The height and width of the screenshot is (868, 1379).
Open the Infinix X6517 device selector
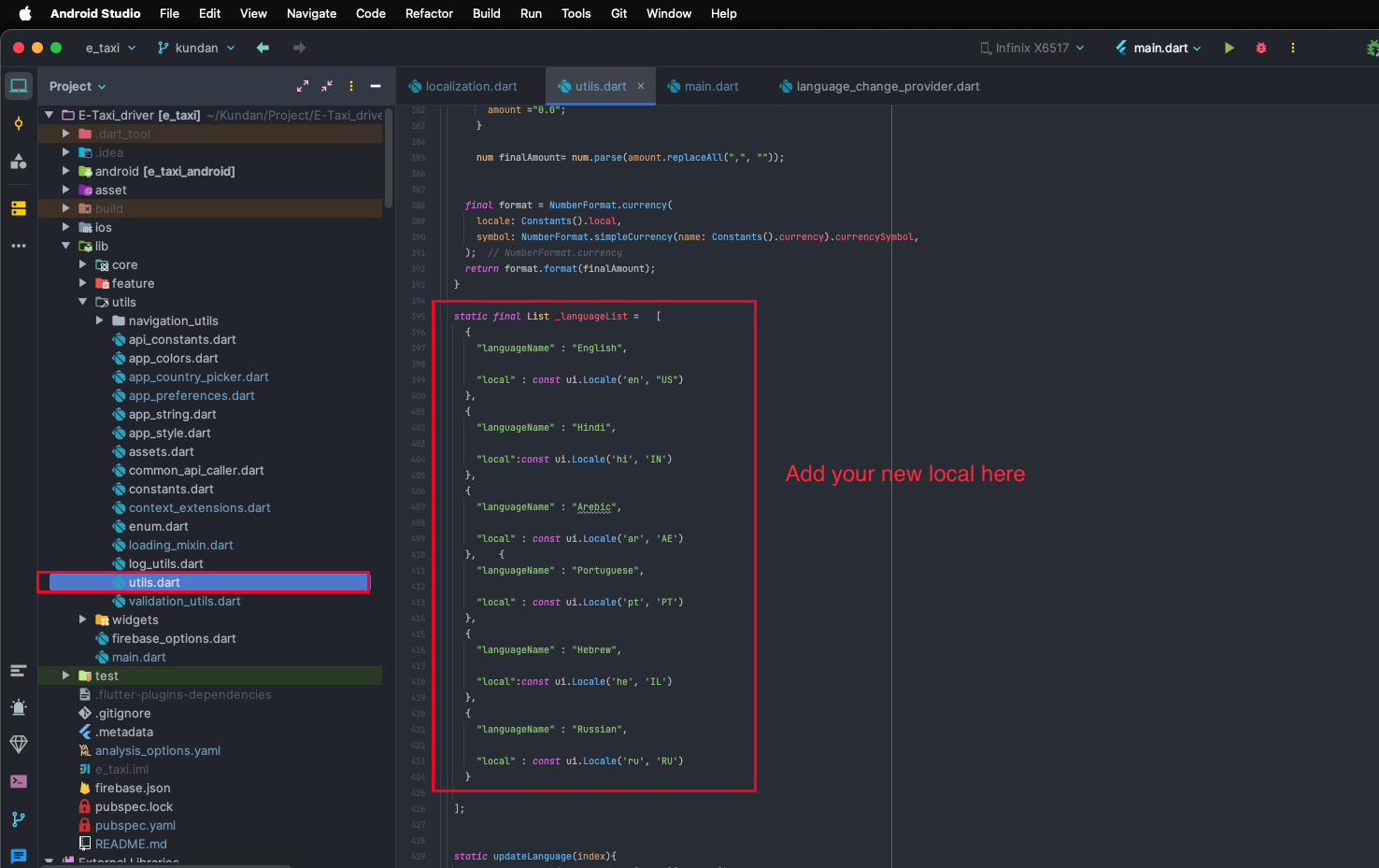pyautogui.click(x=1032, y=48)
